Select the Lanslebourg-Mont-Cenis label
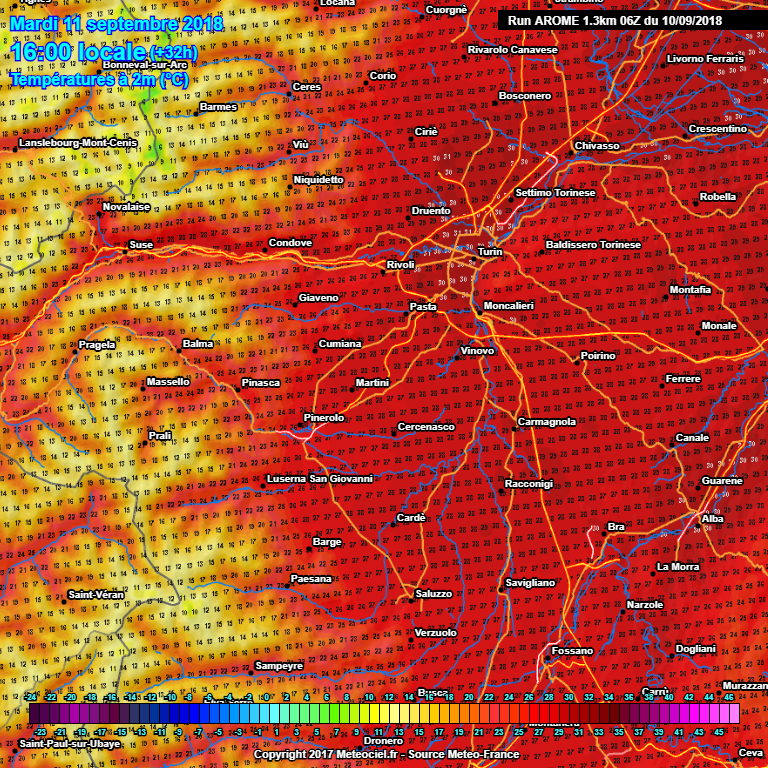This screenshot has height=768, width=768. [x=78, y=143]
